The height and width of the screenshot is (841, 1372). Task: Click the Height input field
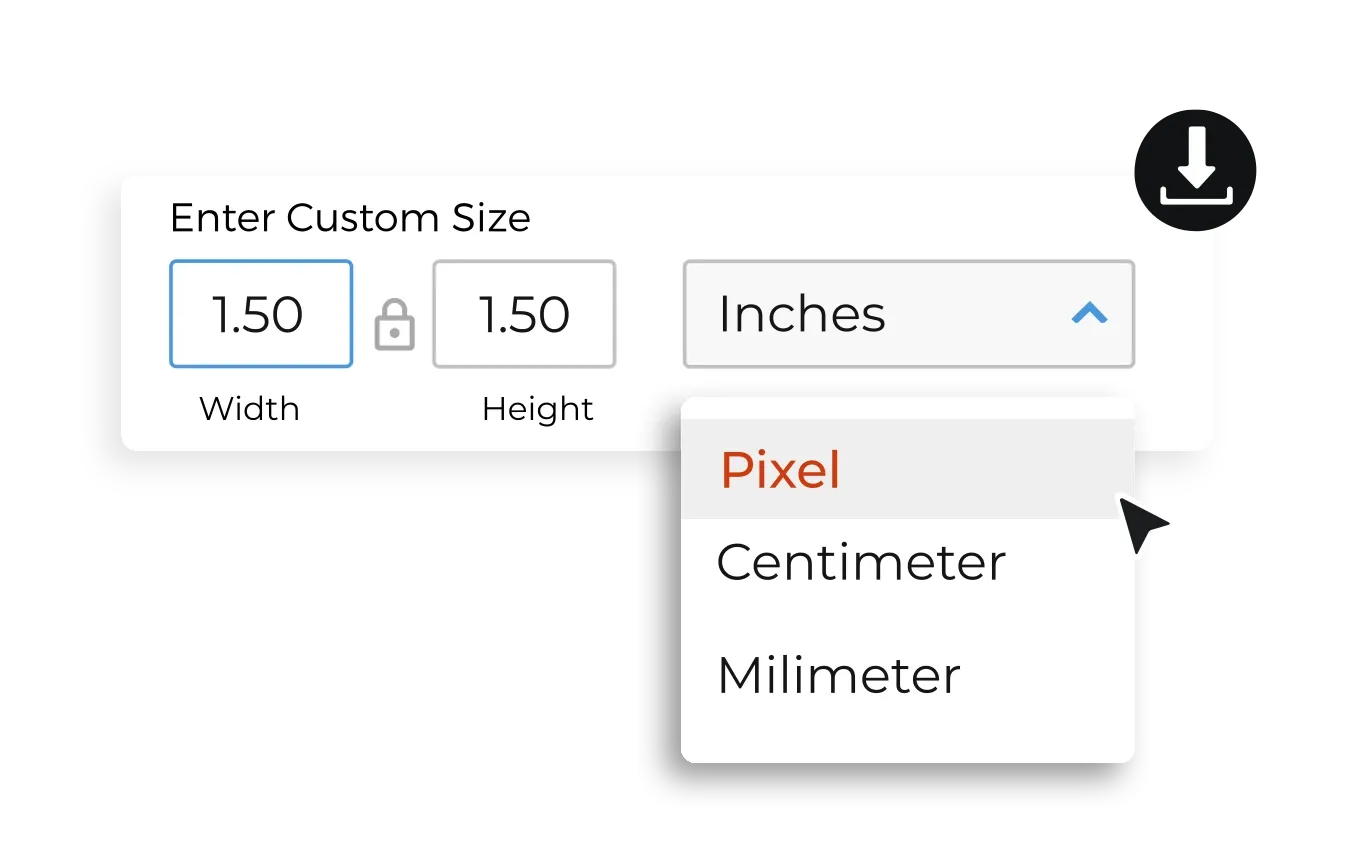click(x=524, y=314)
